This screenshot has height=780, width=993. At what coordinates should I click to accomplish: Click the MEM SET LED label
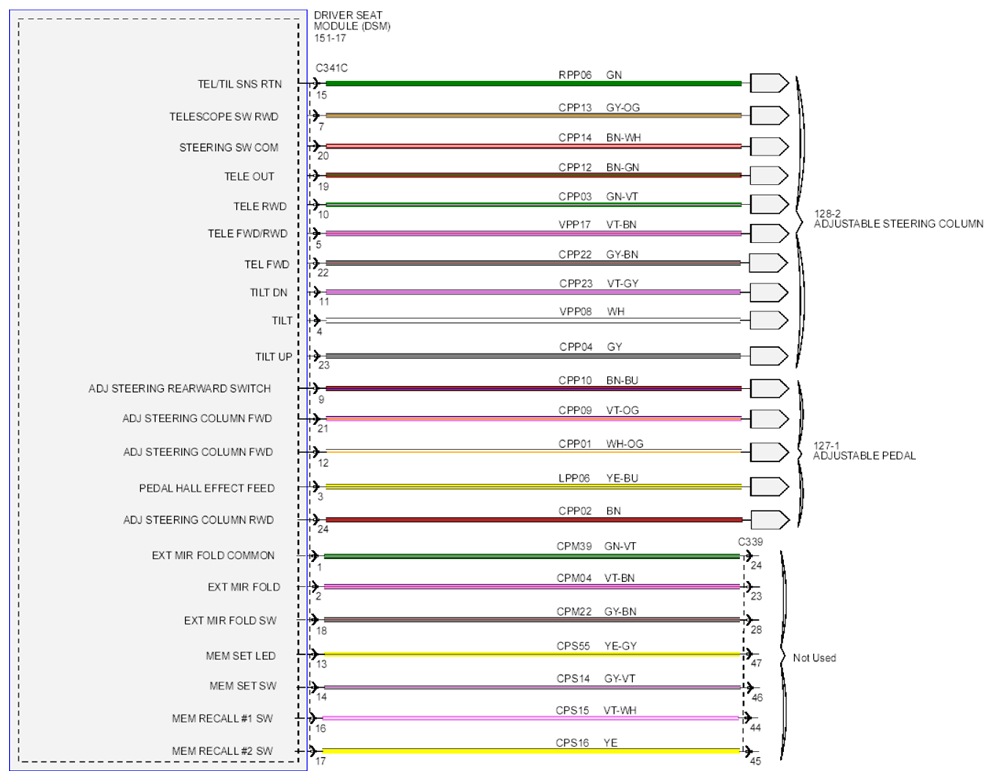pyautogui.click(x=241, y=656)
